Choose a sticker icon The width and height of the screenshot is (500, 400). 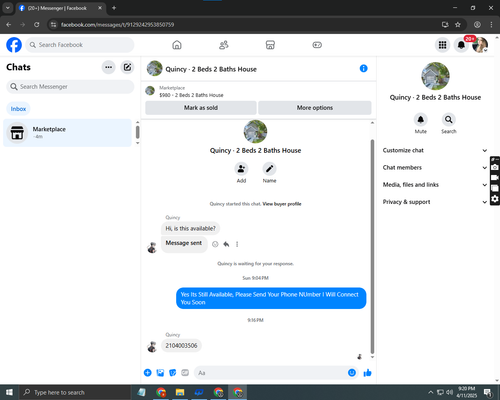coord(173,373)
